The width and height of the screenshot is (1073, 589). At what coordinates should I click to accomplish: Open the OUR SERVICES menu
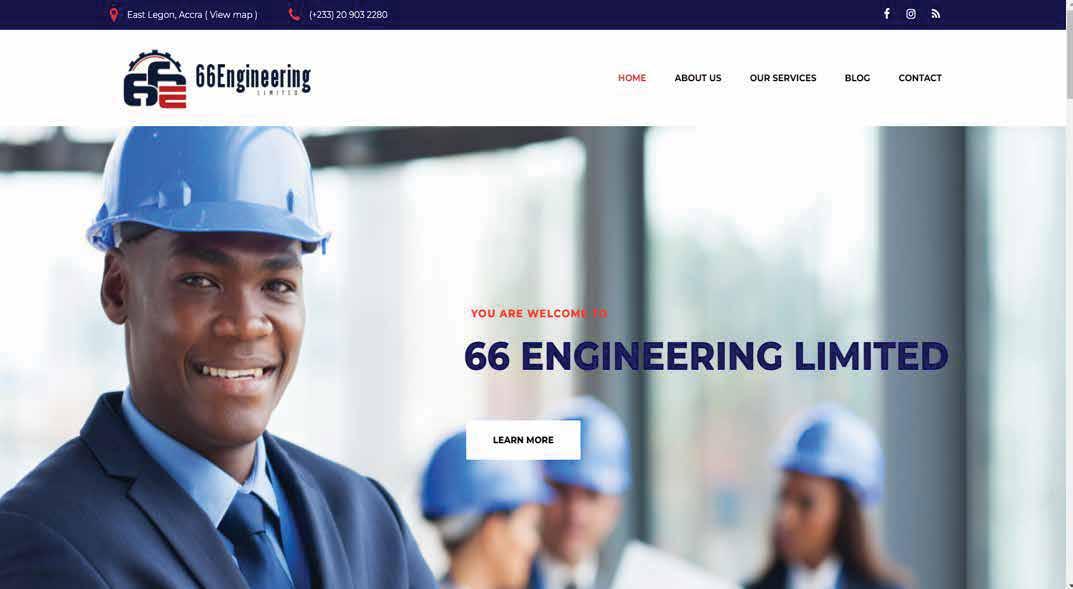point(783,78)
